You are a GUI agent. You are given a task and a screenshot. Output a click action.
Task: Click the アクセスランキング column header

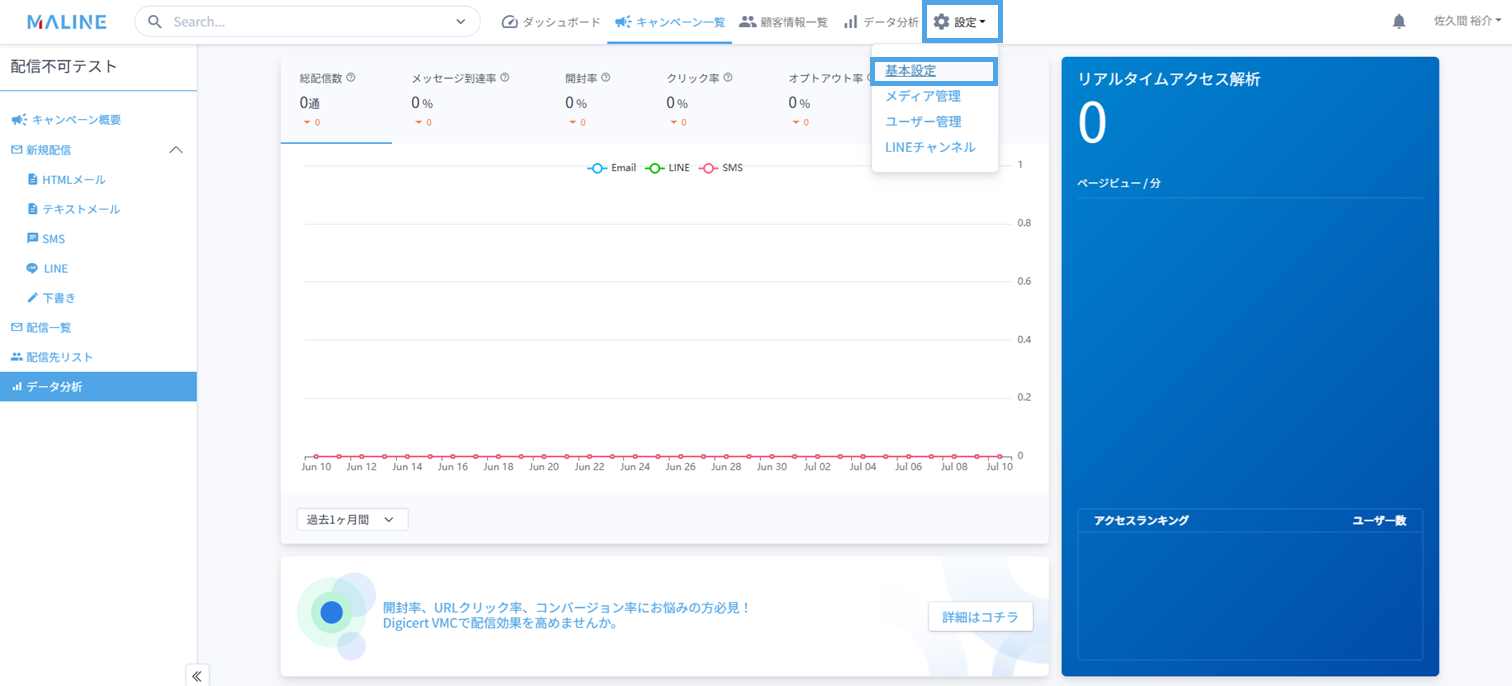point(1141,521)
